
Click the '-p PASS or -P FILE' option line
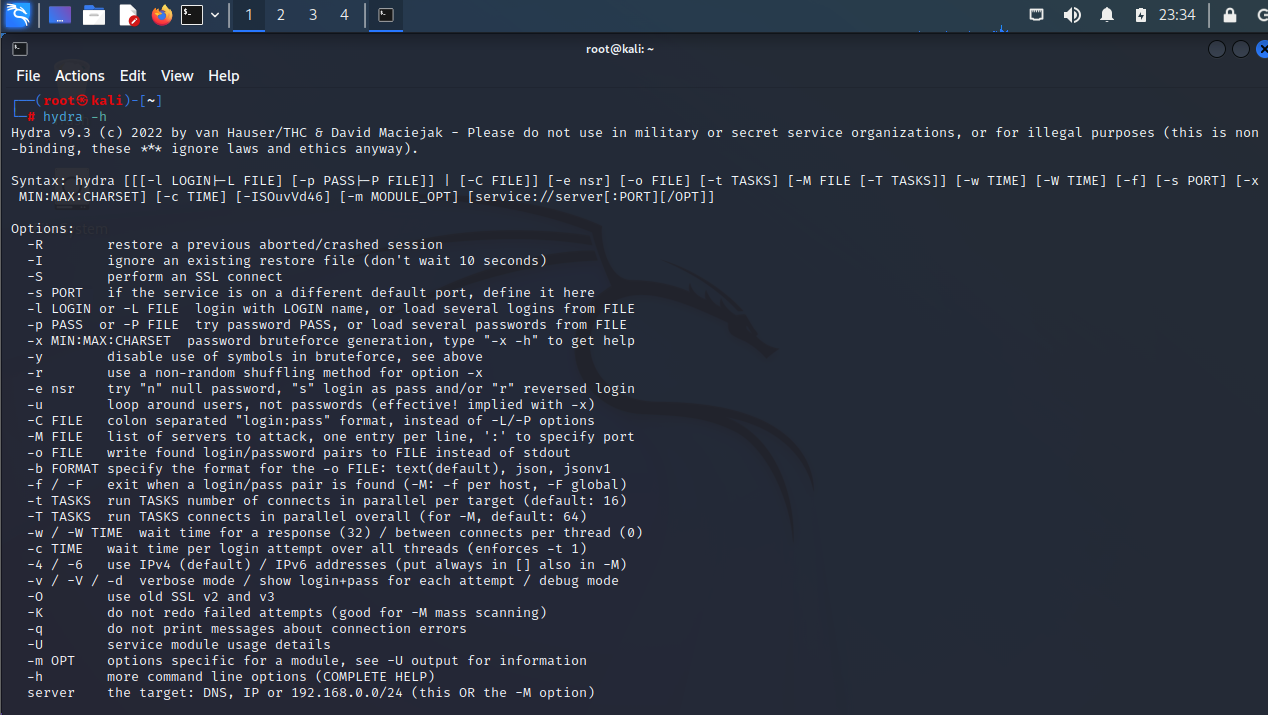pyautogui.click(x=327, y=325)
